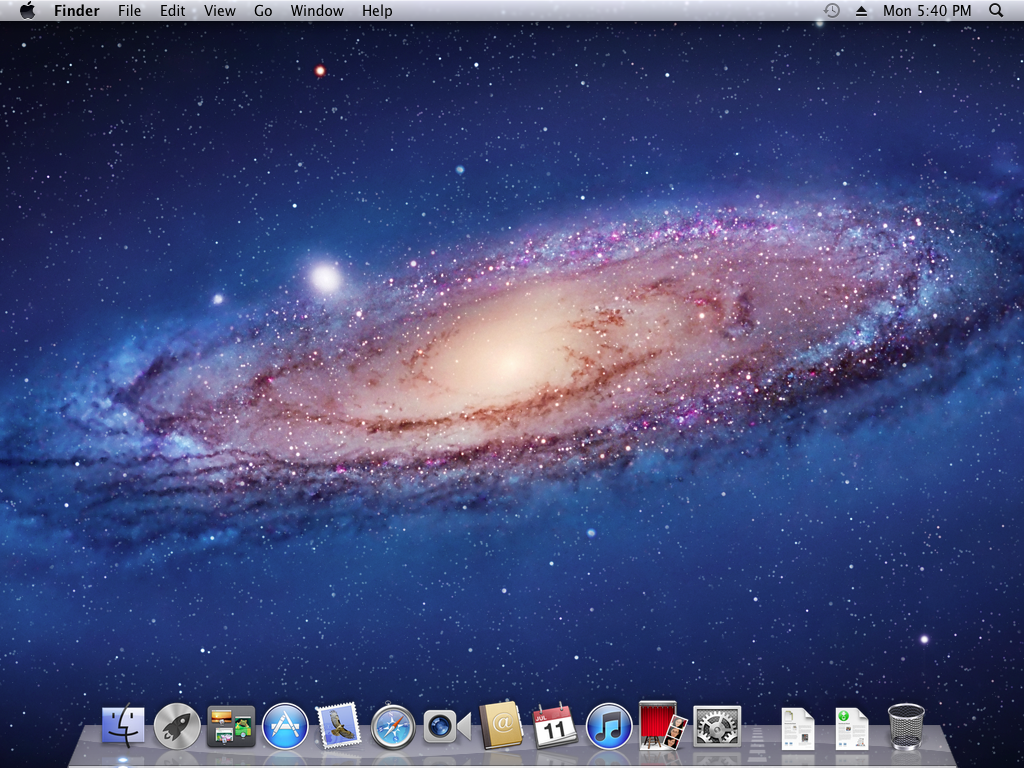
Task: Click the Time Machine status icon
Action: (830, 11)
